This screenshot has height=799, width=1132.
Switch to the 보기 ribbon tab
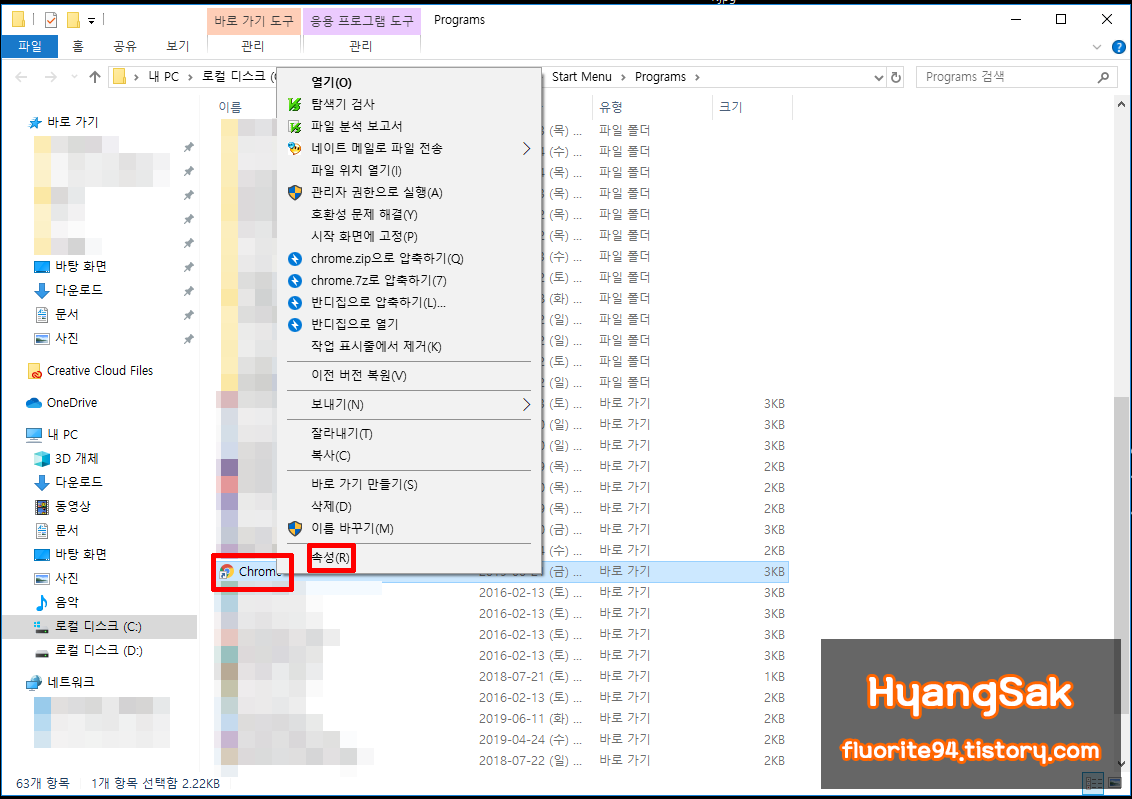[x=178, y=46]
